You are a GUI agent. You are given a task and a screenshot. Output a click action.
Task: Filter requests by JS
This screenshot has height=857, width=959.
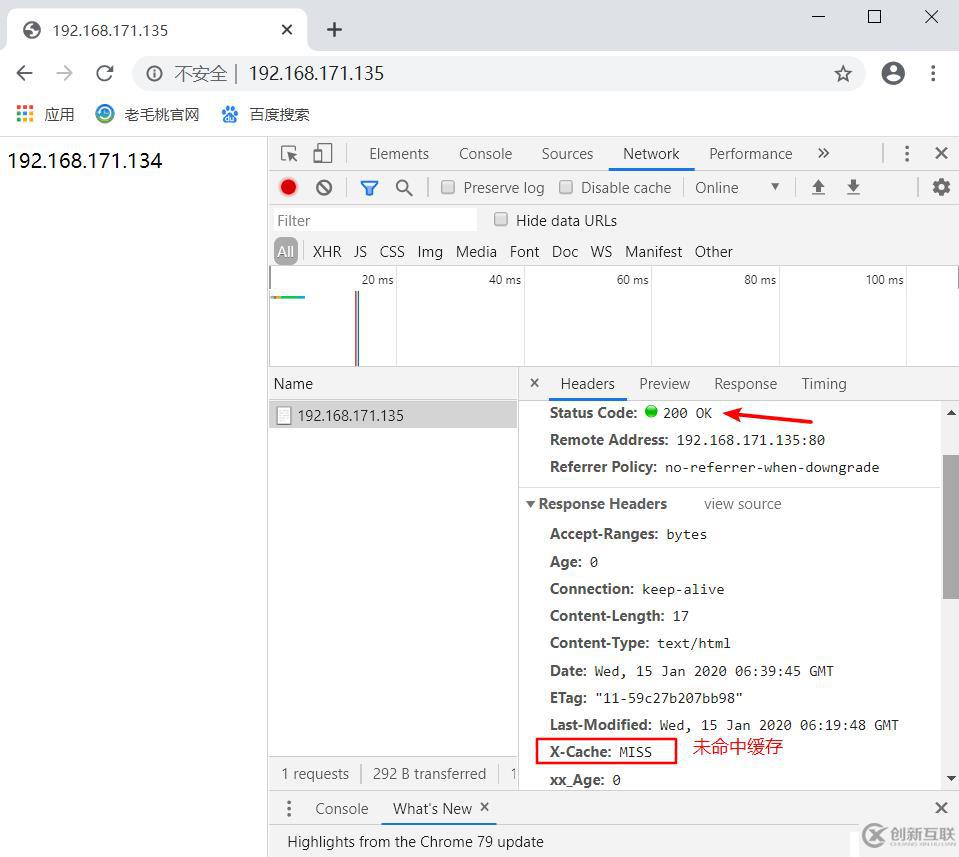(x=360, y=251)
